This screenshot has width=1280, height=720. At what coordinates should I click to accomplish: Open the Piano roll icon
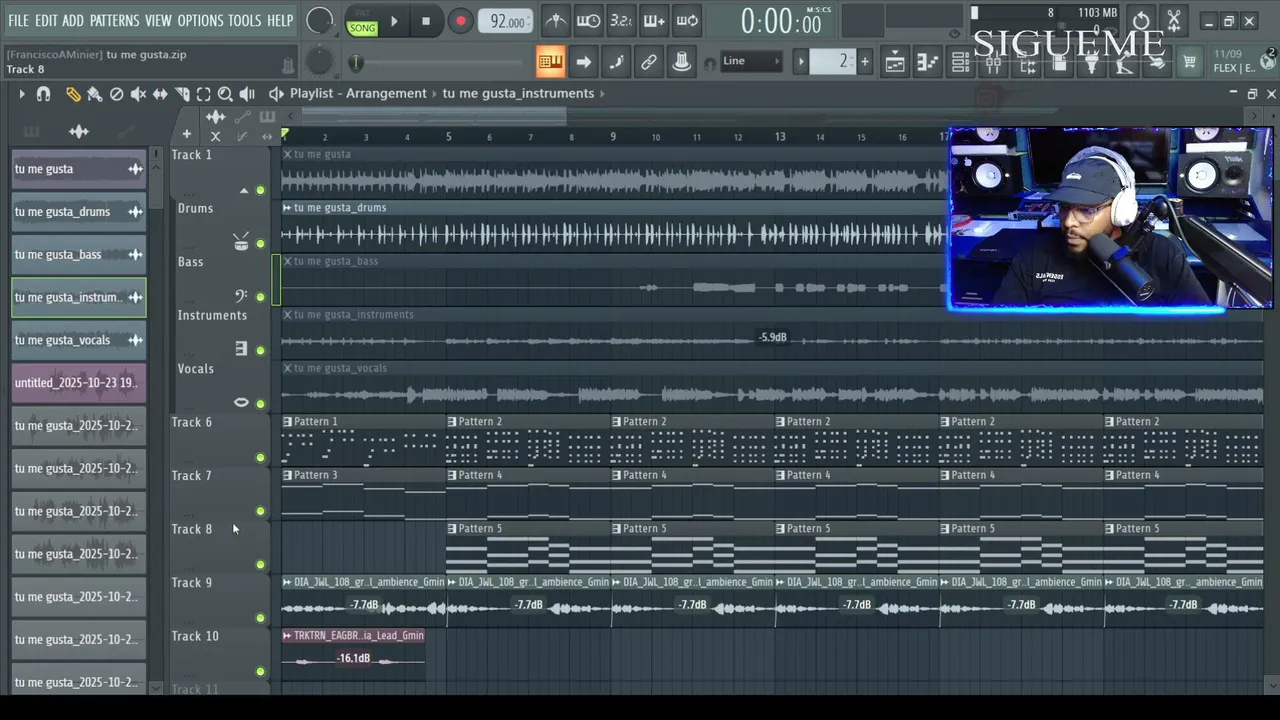[928, 63]
